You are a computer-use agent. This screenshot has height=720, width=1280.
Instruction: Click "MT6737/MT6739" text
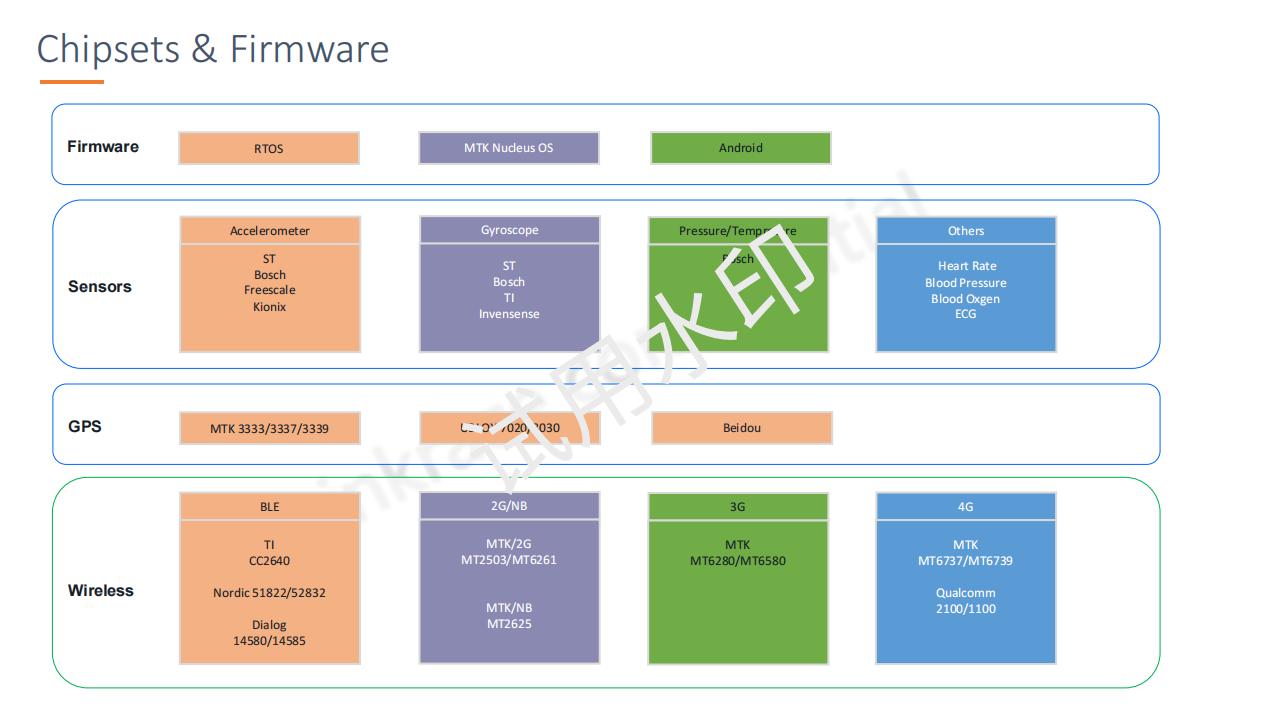966,561
